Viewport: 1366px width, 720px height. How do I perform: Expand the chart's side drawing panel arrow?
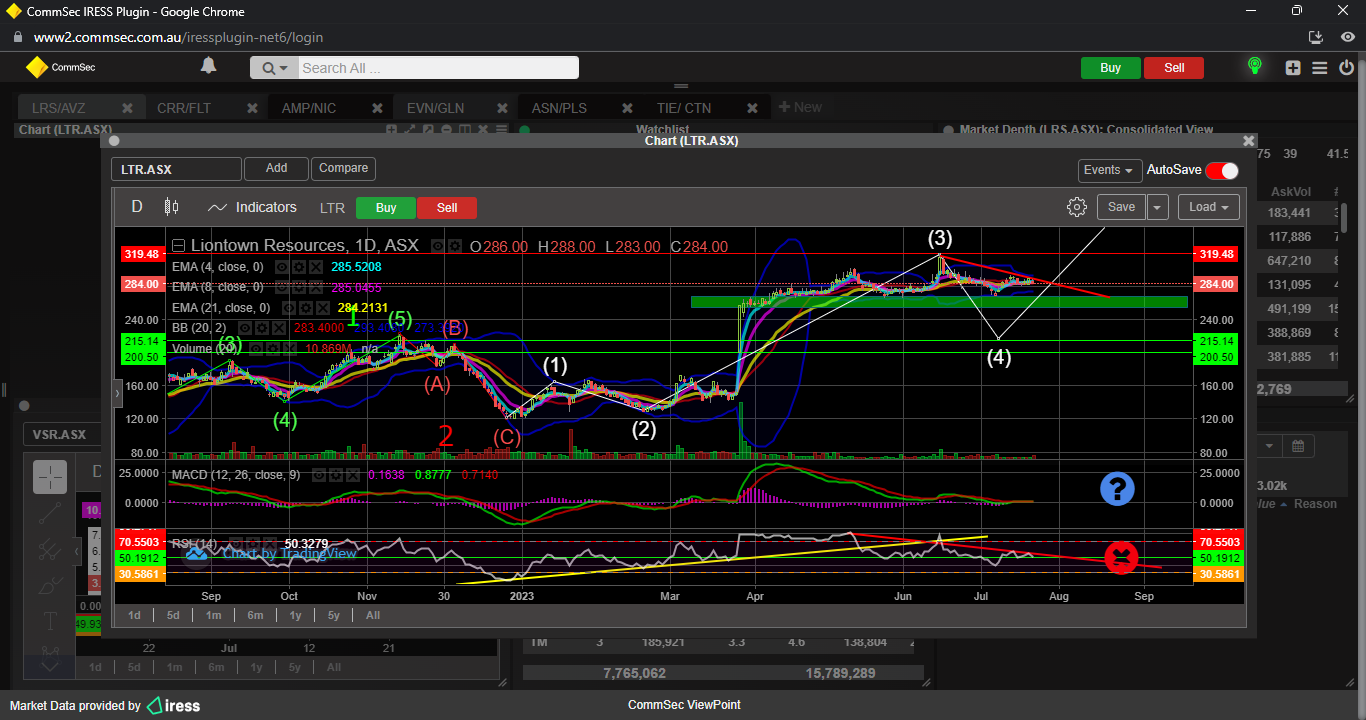pyautogui.click(x=117, y=394)
